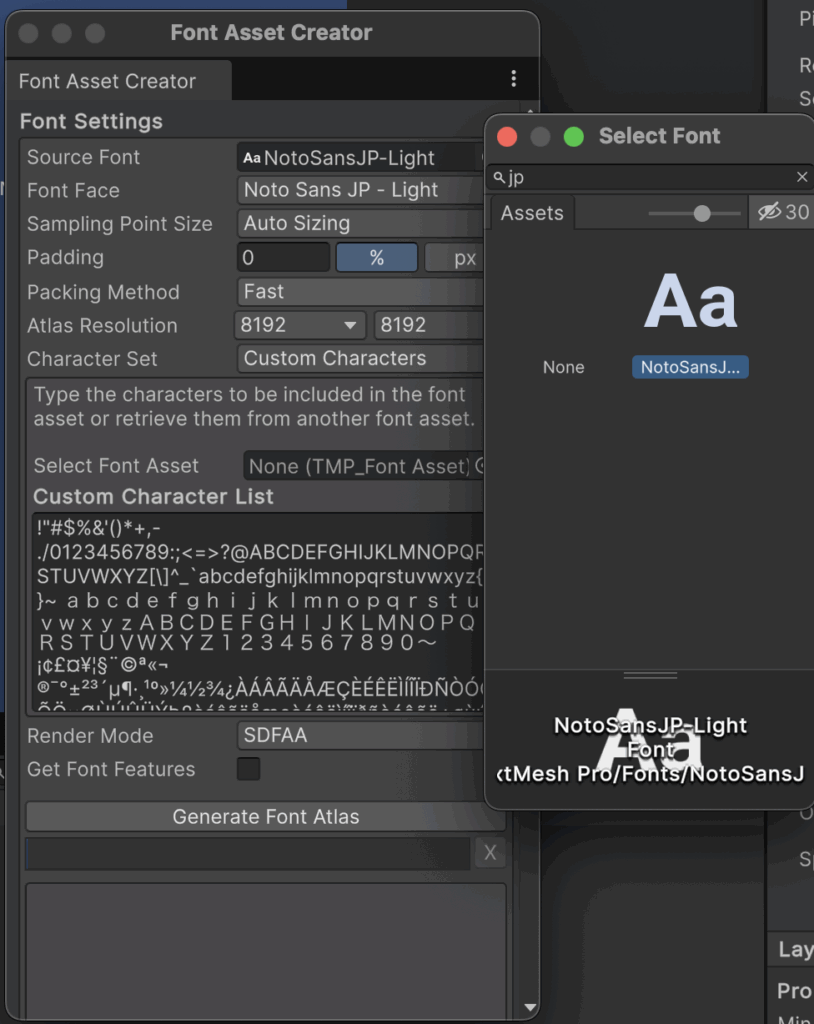Viewport: 814px width, 1024px height.
Task: Click inside the Custom Character List box
Action: coord(258,612)
